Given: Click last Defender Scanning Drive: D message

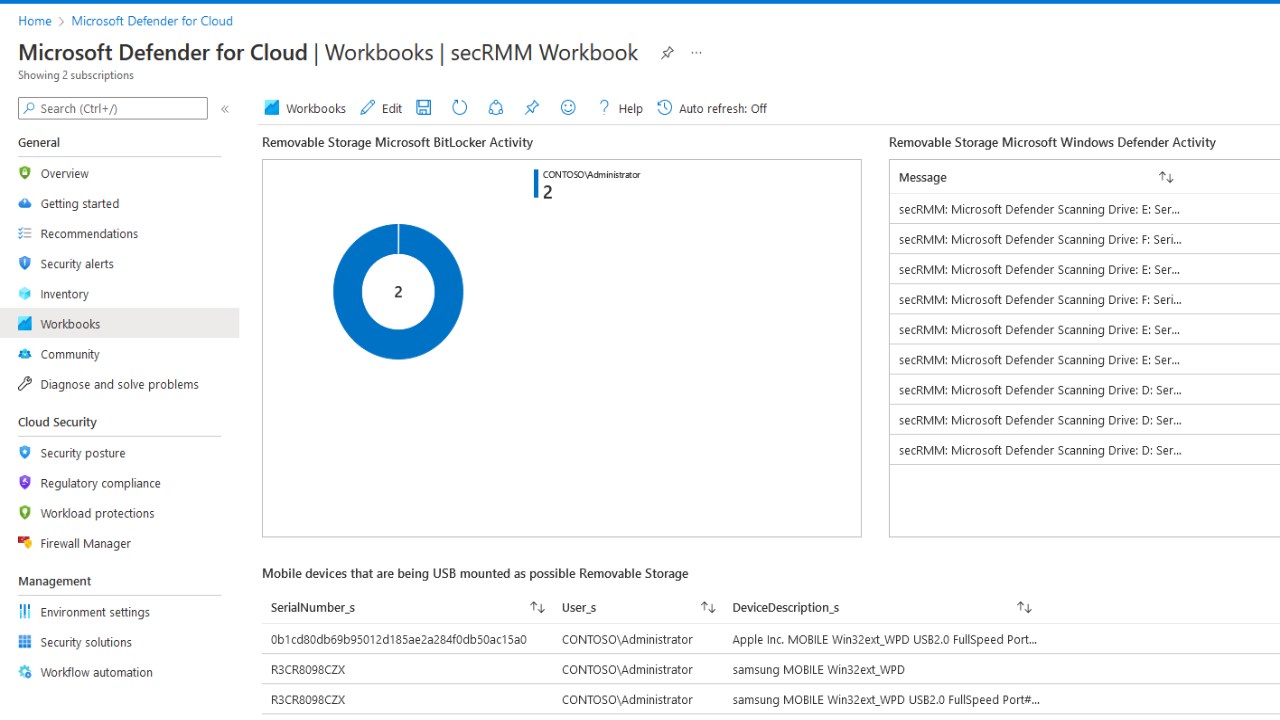Looking at the screenshot, I should [1040, 450].
